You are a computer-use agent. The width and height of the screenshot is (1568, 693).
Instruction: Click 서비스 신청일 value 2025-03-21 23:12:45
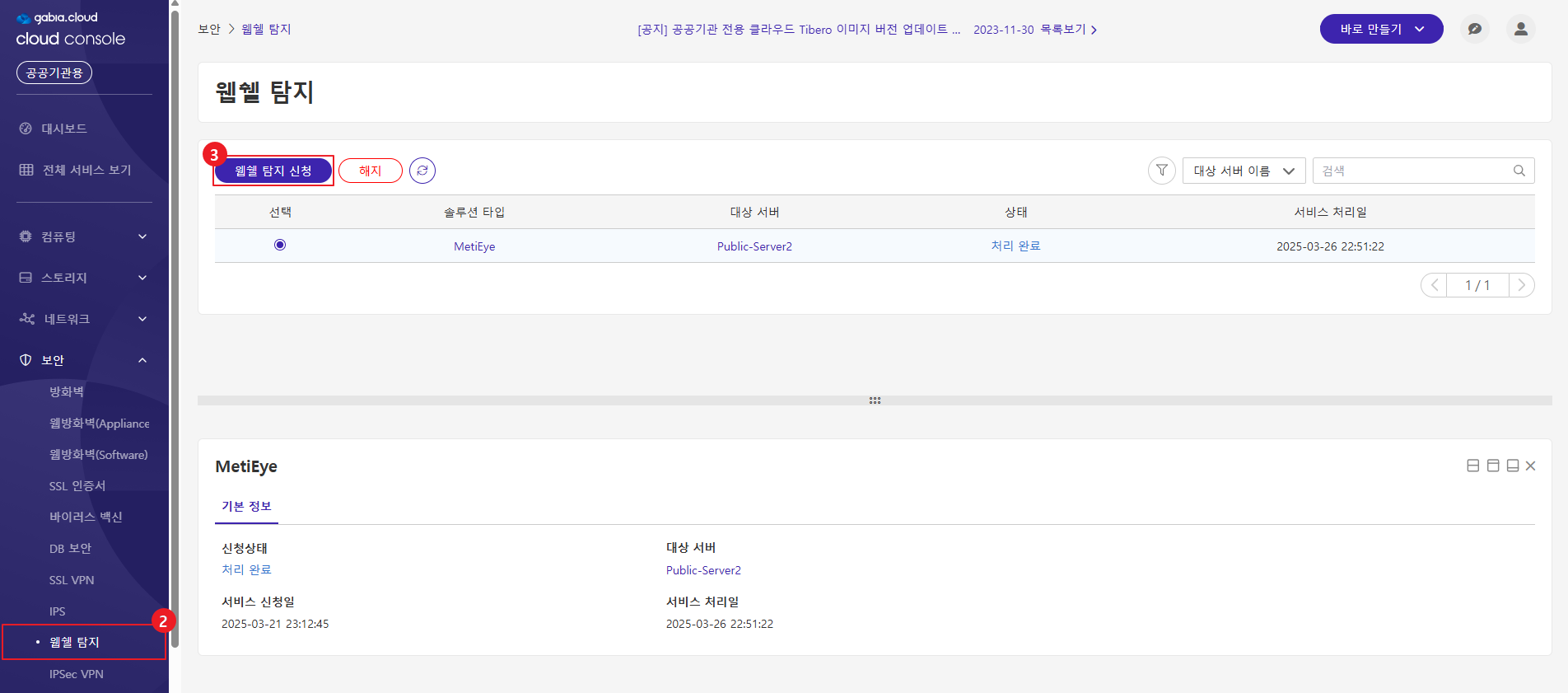pyautogui.click(x=275, y=624)
